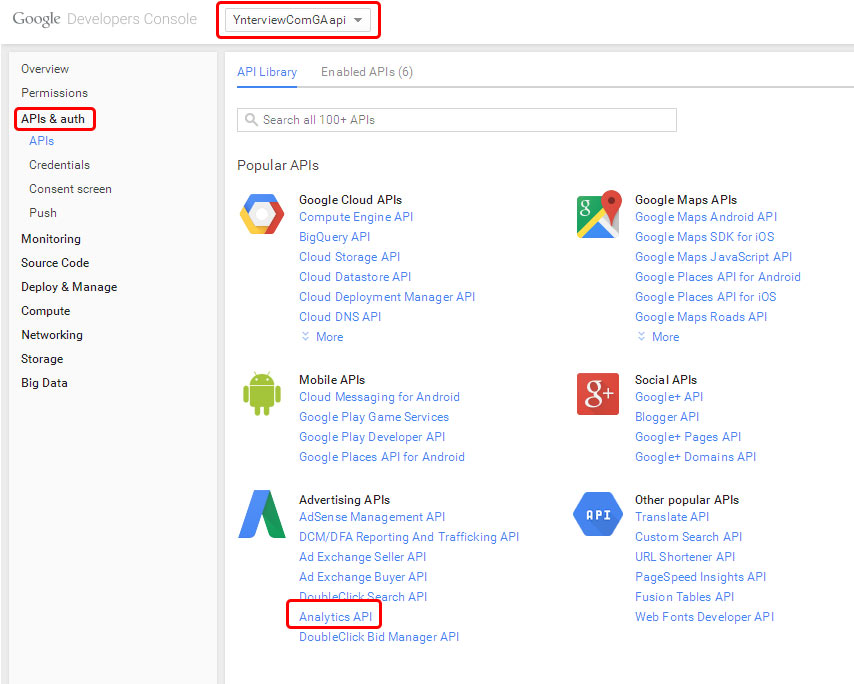Click the AdWords Advertising APIs icon
This screenshot has height=684, width=854.
(262, 514)
